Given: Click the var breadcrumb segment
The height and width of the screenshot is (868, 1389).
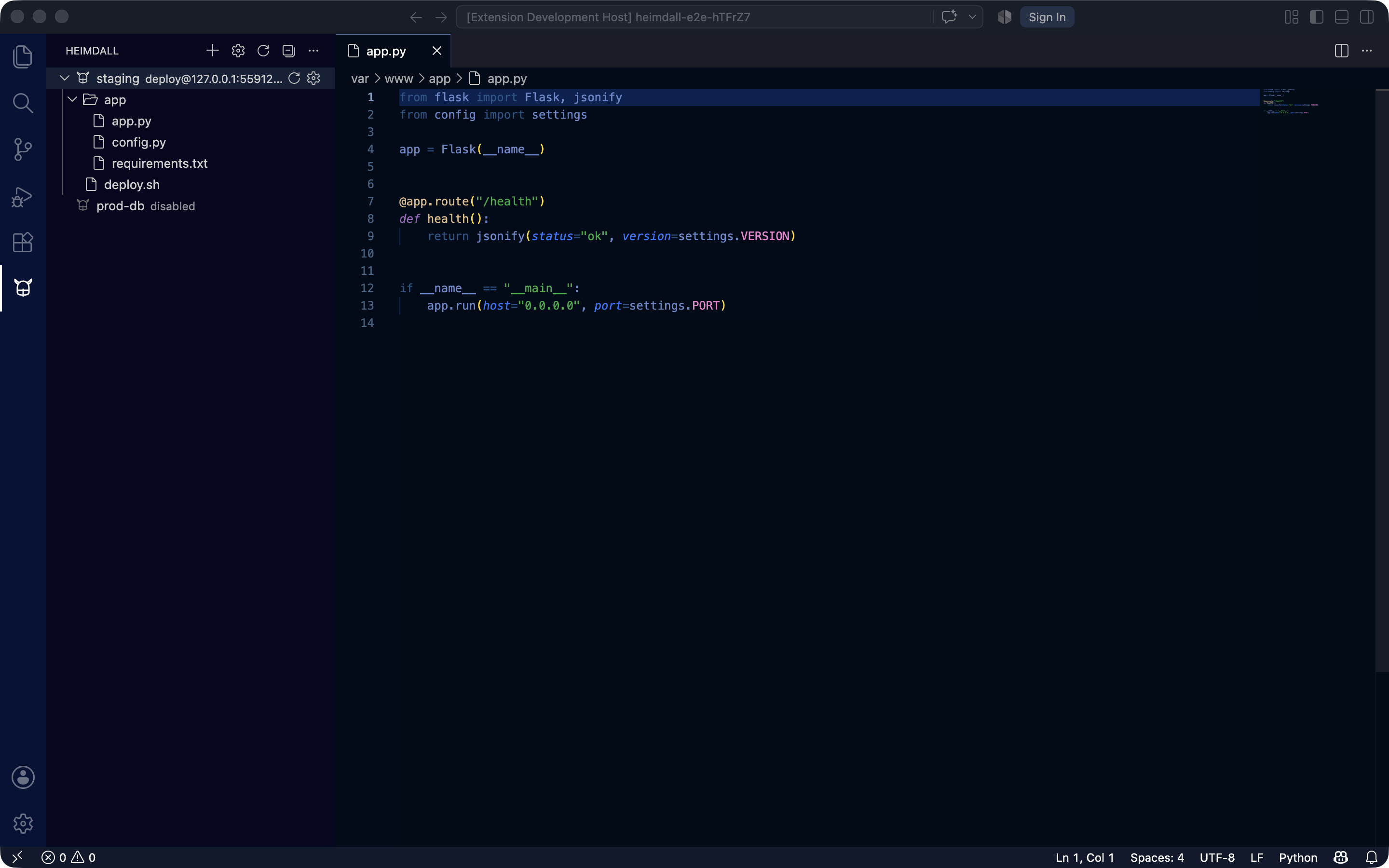Looking at the screenshot, I should pyautogui.click(x=360, y=79).
